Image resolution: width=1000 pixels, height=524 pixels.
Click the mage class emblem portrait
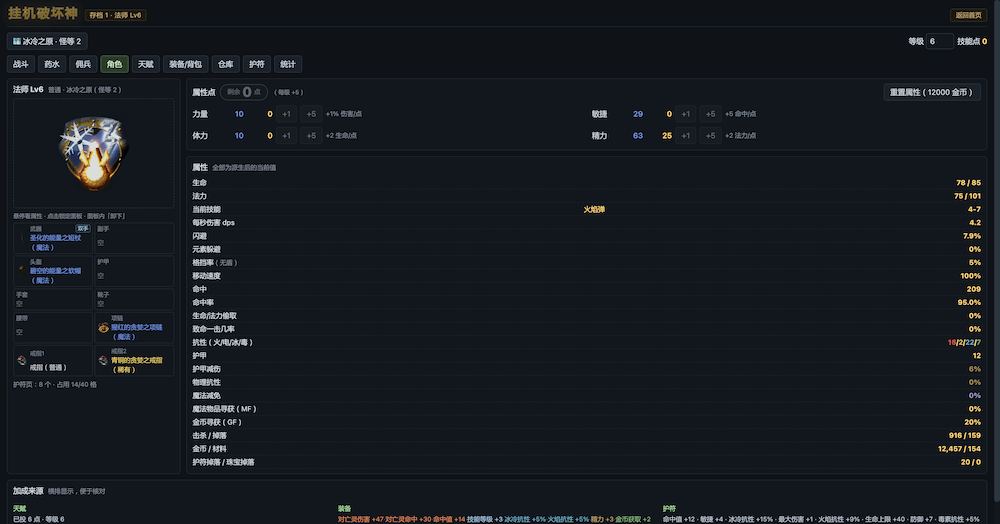pos(94,153)
